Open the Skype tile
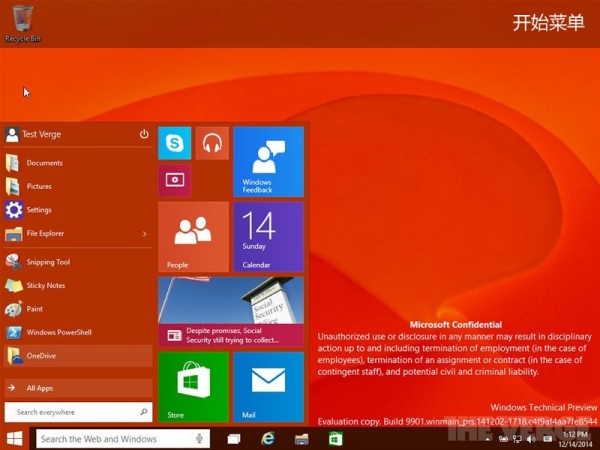 pos(174,144)
